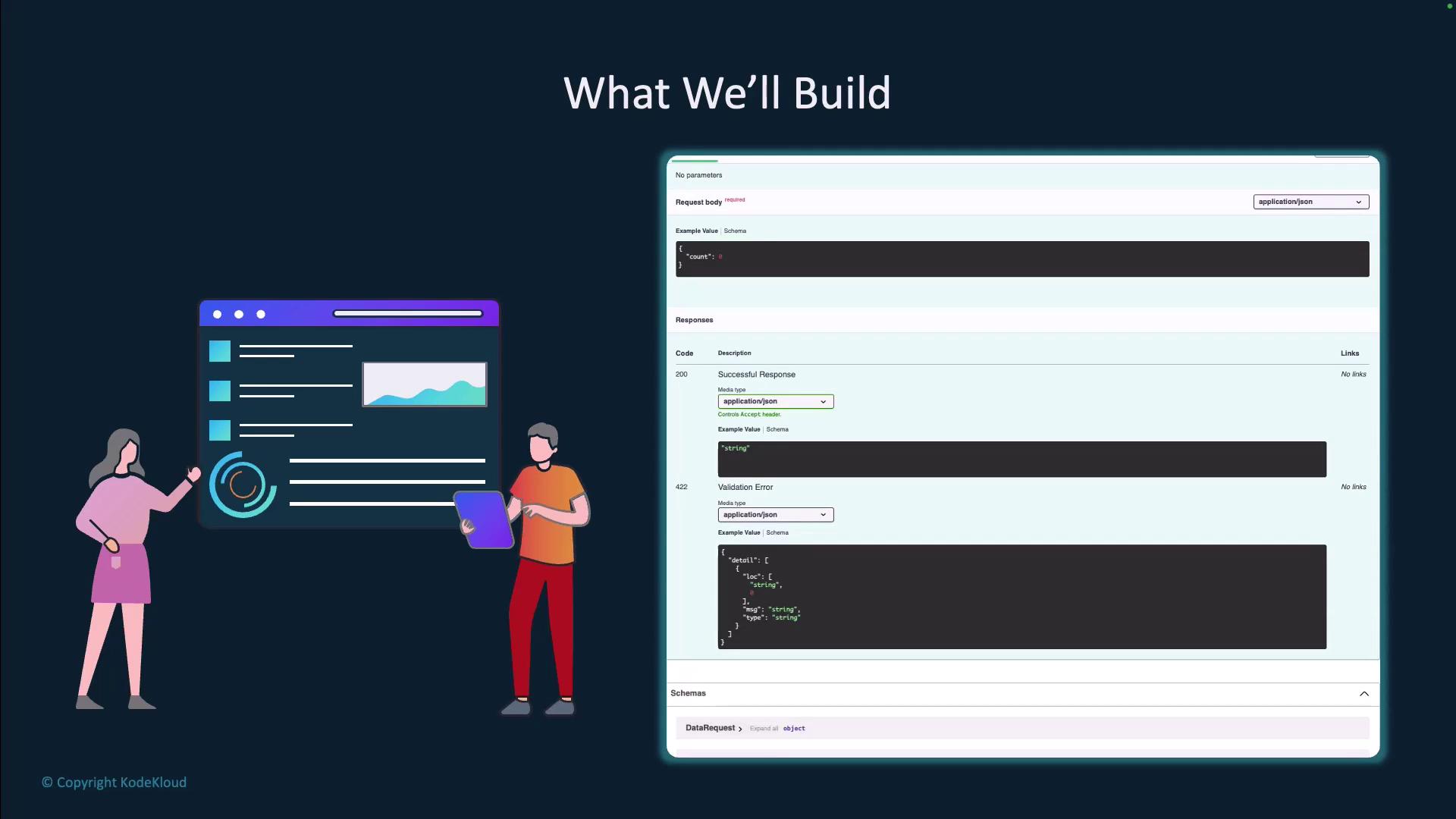Collapse the Schemas section with its chevron
The width and height of the screenshot is (1456, 819).
pos(1363,694)
